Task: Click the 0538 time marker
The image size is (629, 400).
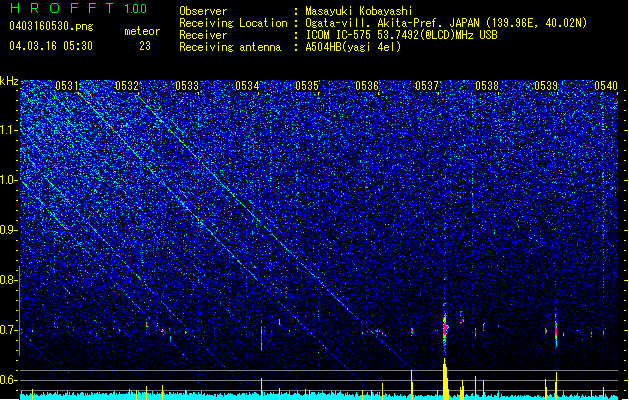Action: [x=487, y=86]
